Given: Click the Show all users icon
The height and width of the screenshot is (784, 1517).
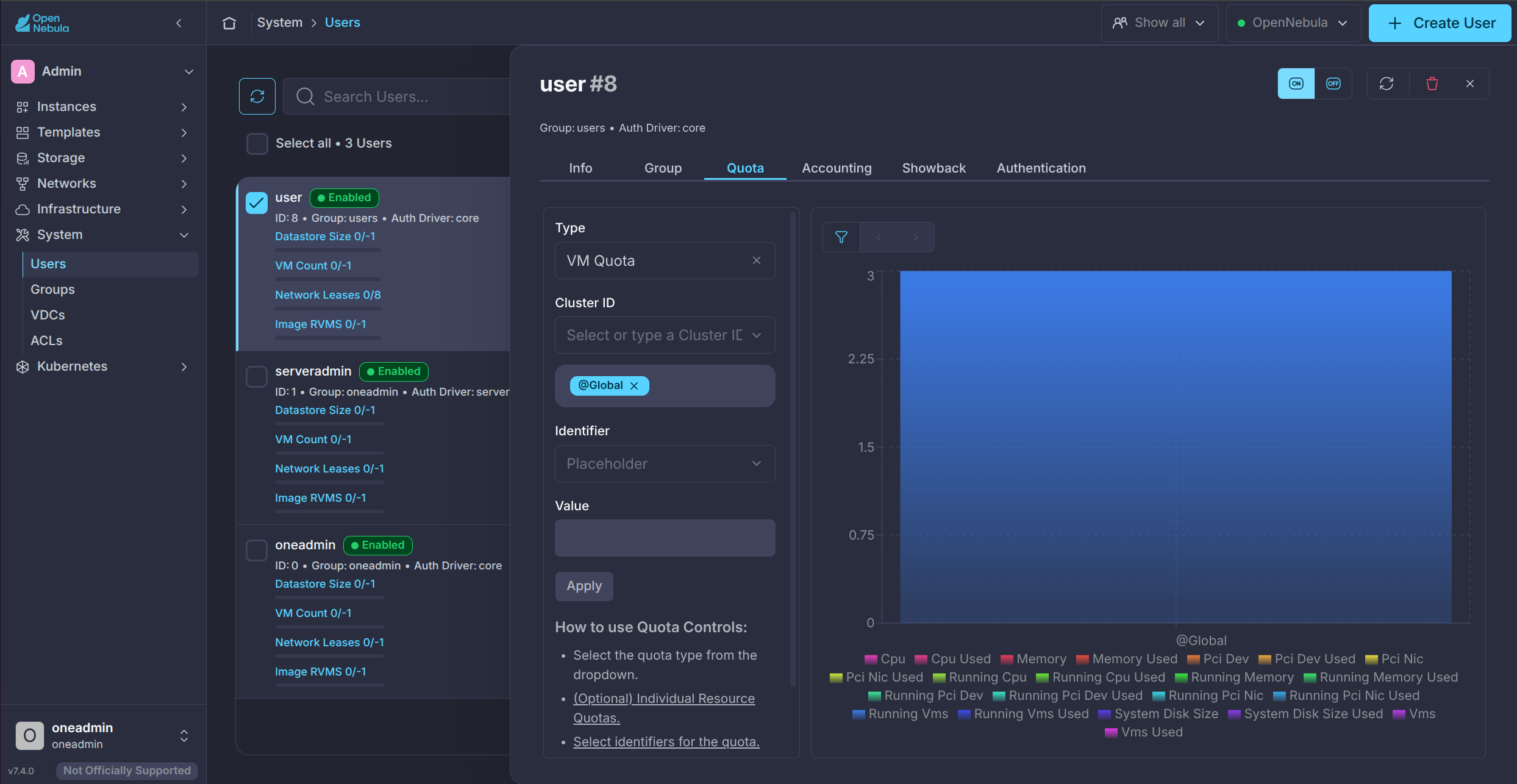Looking at the screenshot, I should pos(1120,23).
